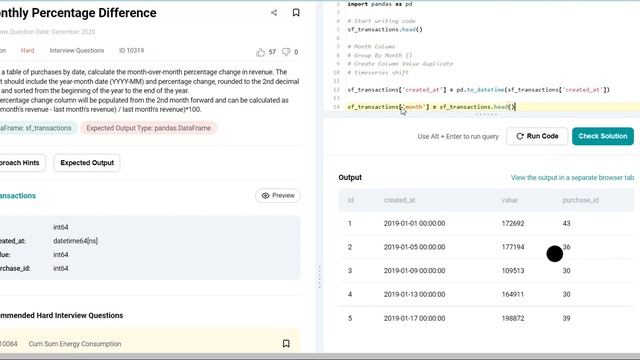Bookmark the Cum Sum Energy Consumption question
640x360 pixels.
286,344
